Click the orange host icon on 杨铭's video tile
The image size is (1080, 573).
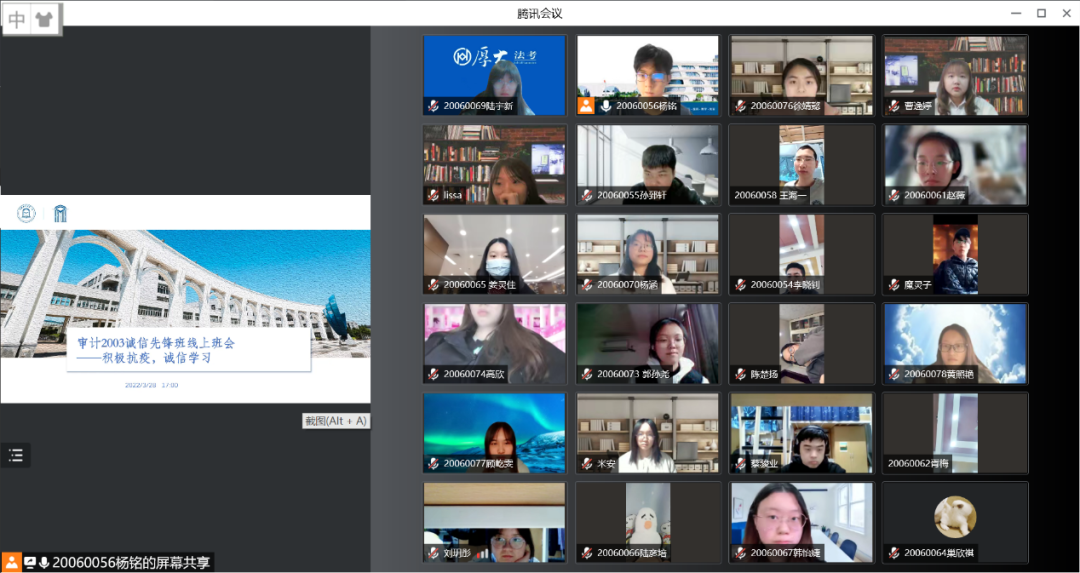[x=586, y=106]
